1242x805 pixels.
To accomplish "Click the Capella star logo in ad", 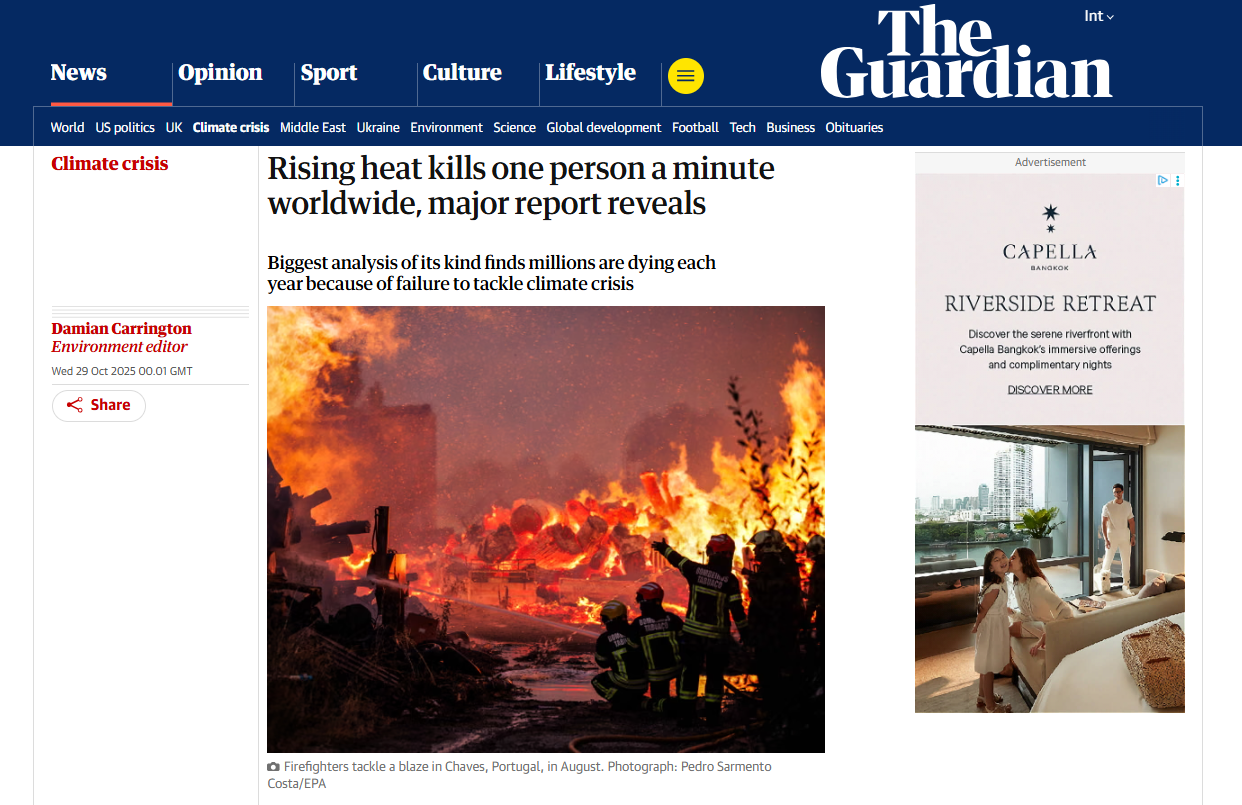I will click(x=1050, y=218).
